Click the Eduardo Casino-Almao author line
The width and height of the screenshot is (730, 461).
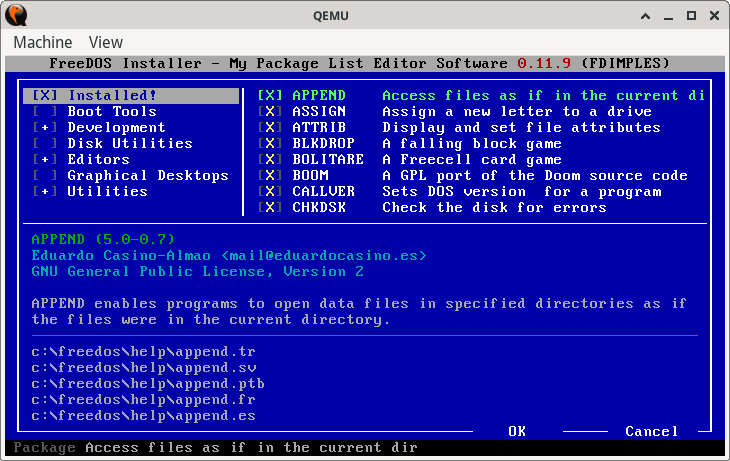[229, 255]
